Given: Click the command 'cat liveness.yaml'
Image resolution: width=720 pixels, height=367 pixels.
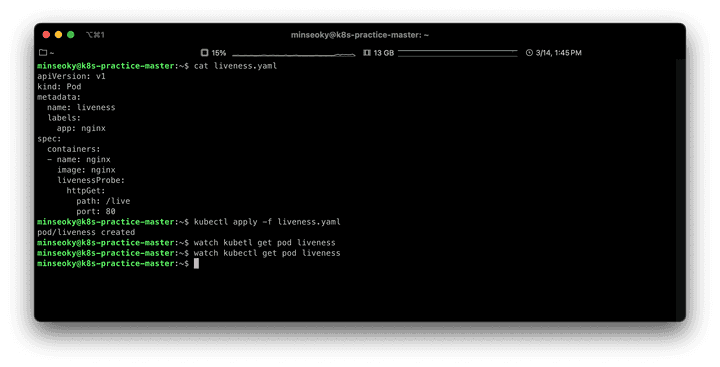Looking at the screenshot, I should pyautogui.click(x=235, y=66).
